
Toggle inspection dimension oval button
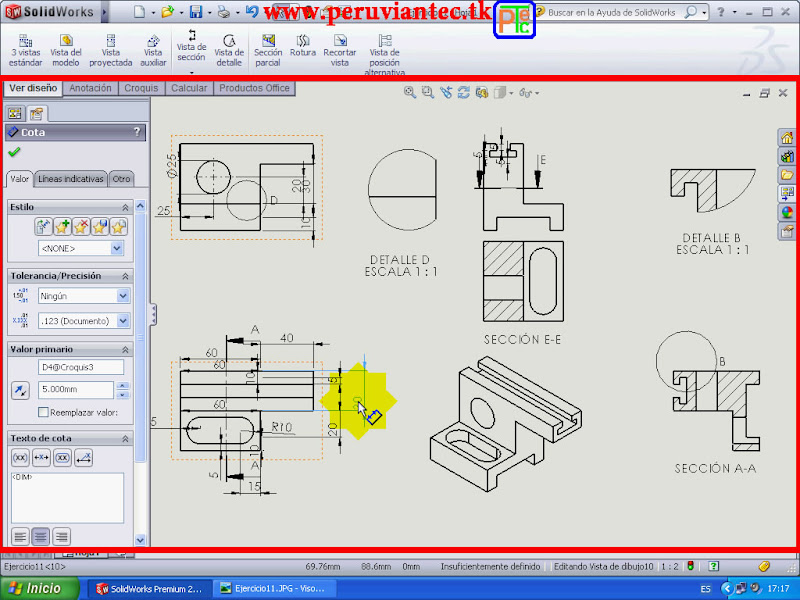pyautogui.click(x=62, y=458)
